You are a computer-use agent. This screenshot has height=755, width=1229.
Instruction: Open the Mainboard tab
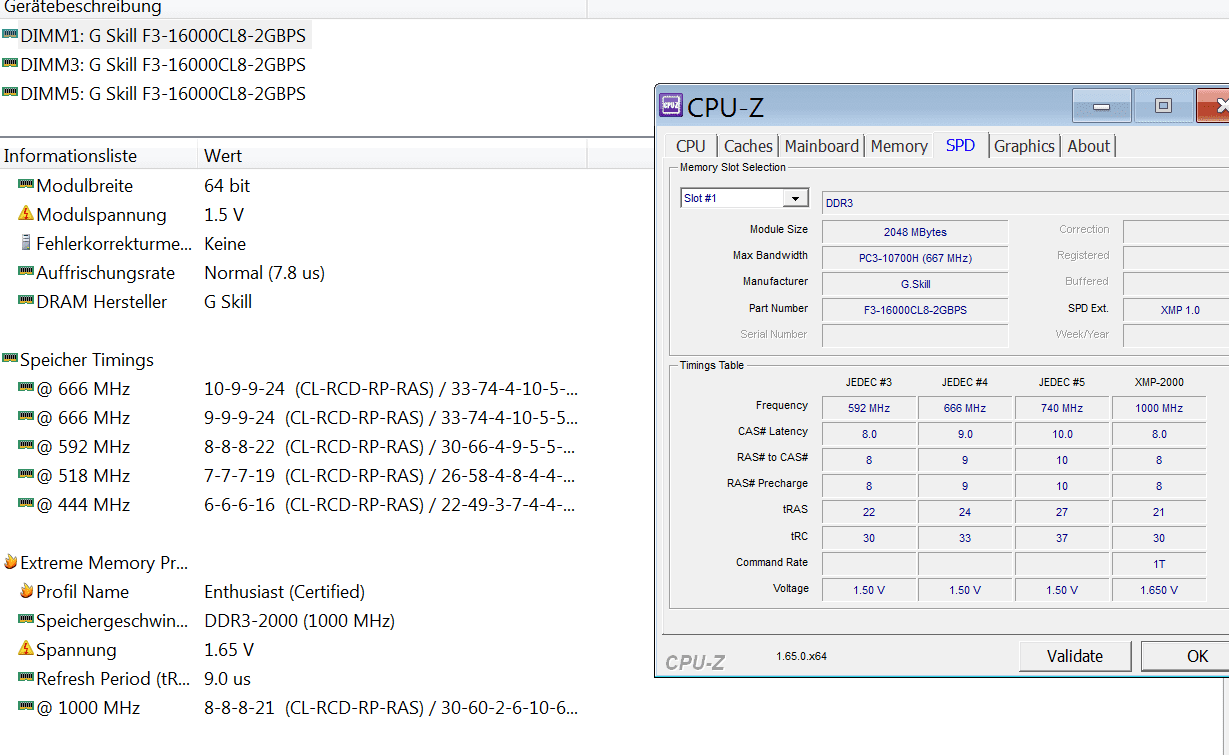(x=822, y=146)
